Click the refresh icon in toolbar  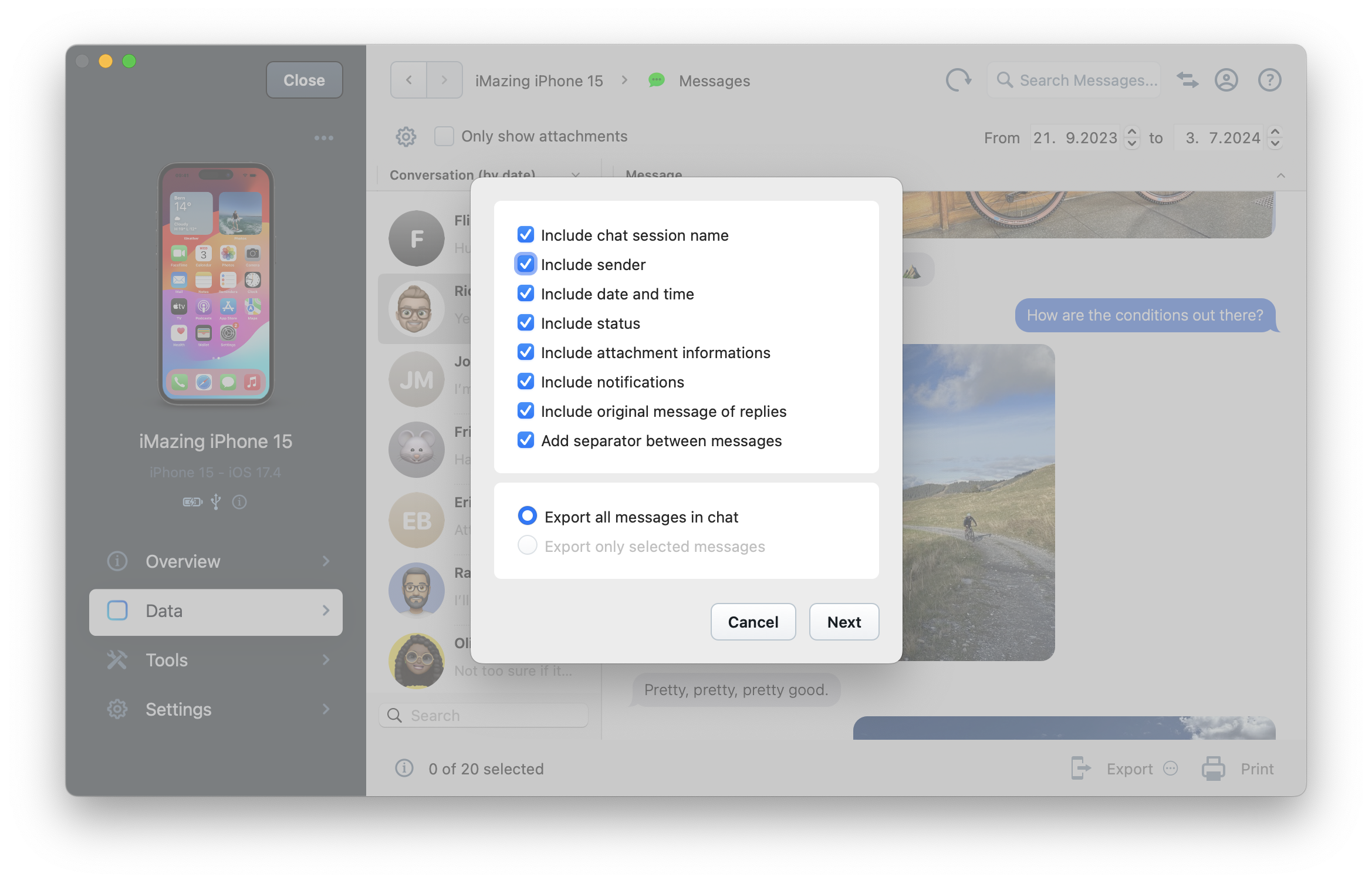pos(958,80)
